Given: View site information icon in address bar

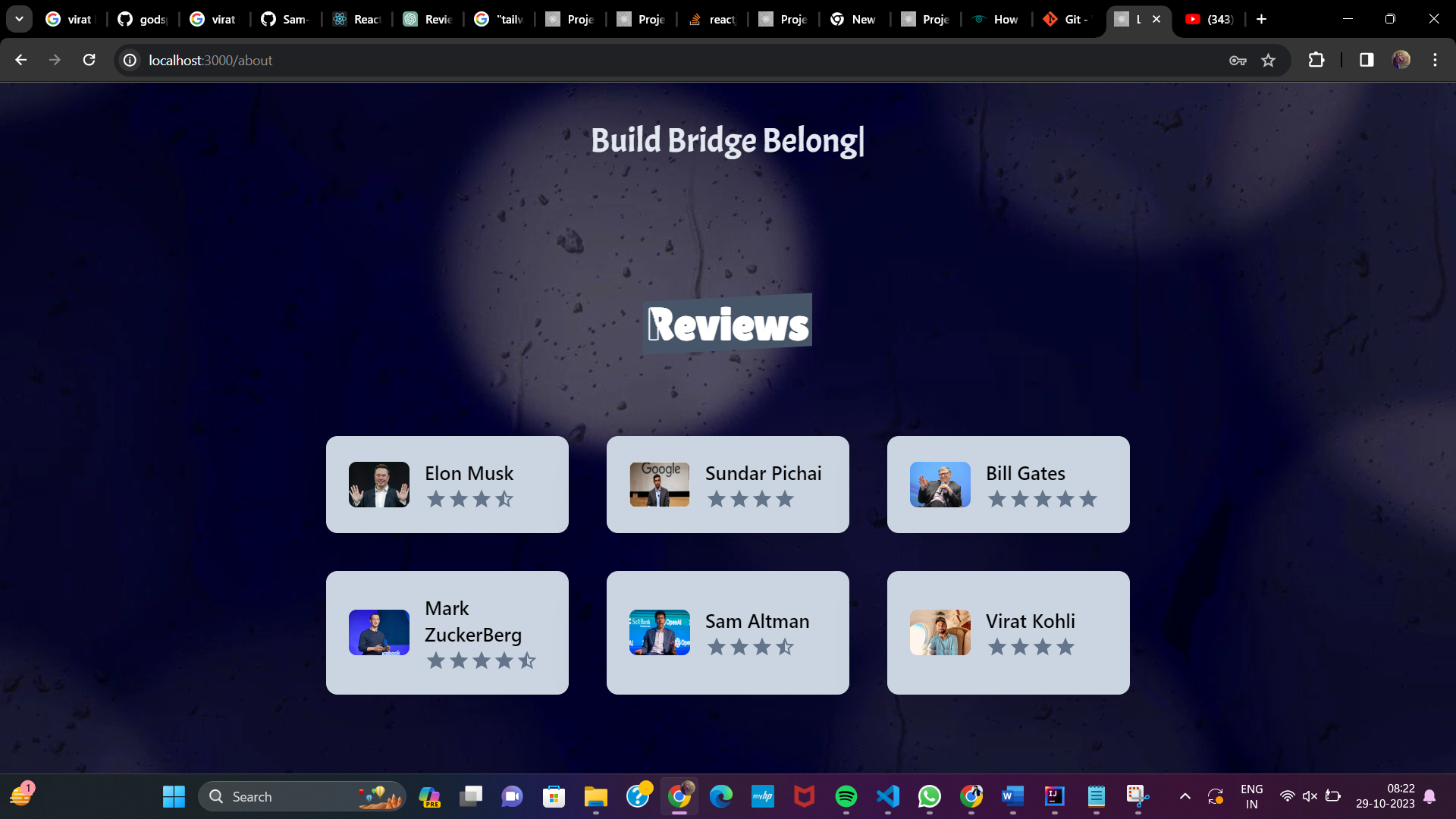Looking at the screenshot, I should 130,60.
